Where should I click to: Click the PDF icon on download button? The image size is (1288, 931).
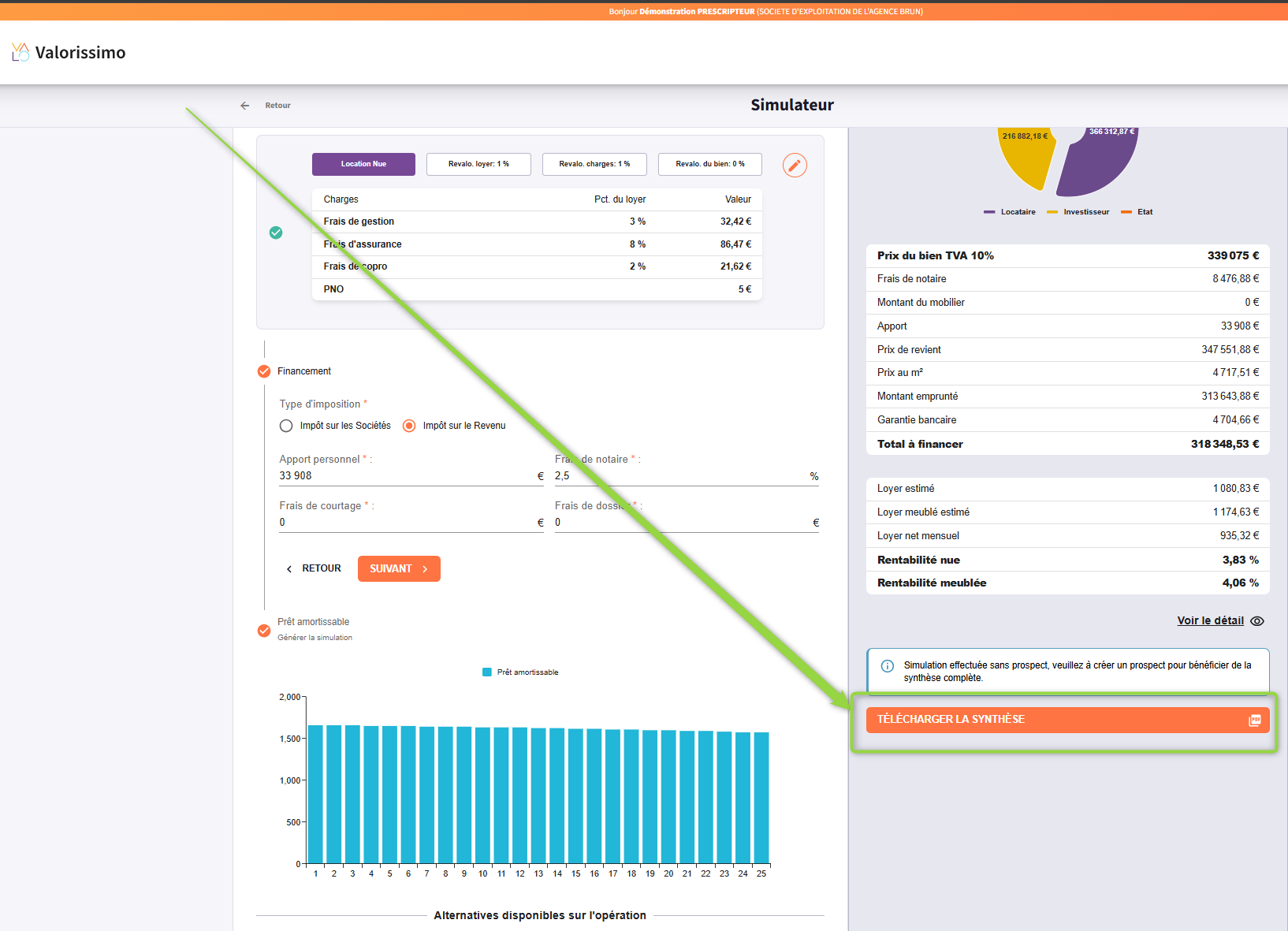pyautogui.click(x=1254, y=720)
